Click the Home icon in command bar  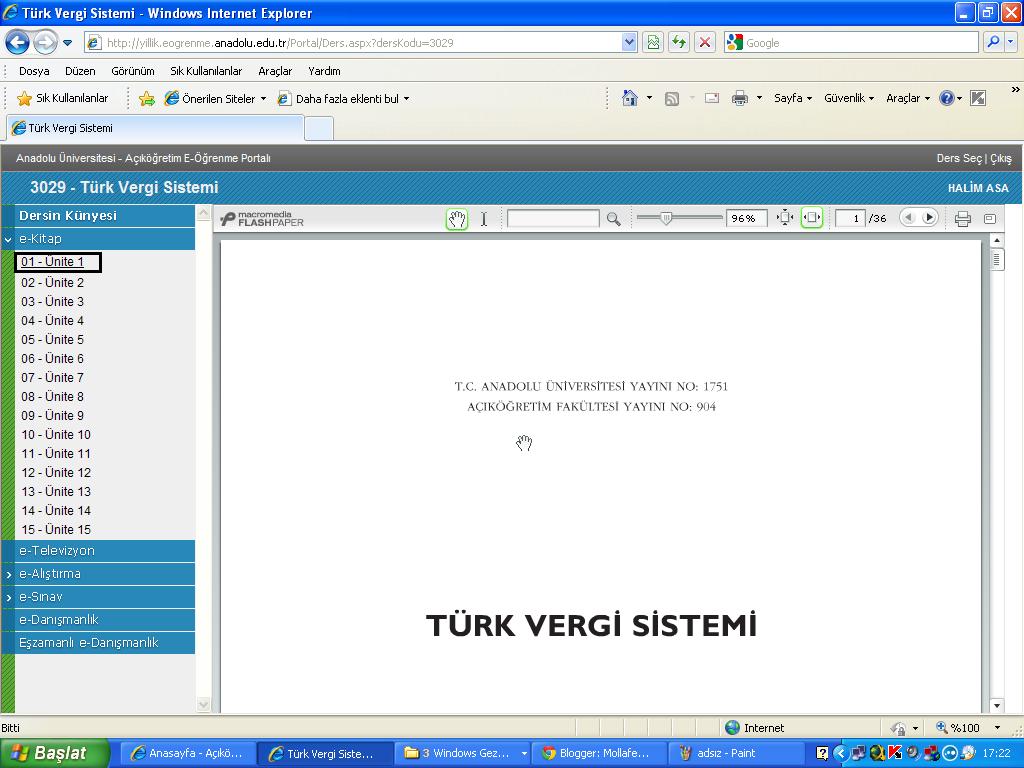630,98
